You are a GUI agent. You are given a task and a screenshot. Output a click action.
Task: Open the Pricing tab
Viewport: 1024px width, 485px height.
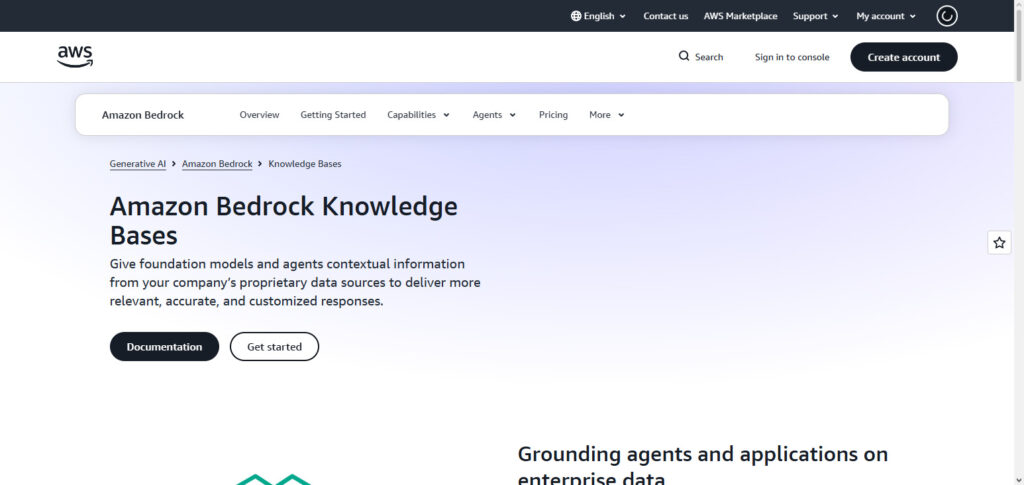pos(553,115)
